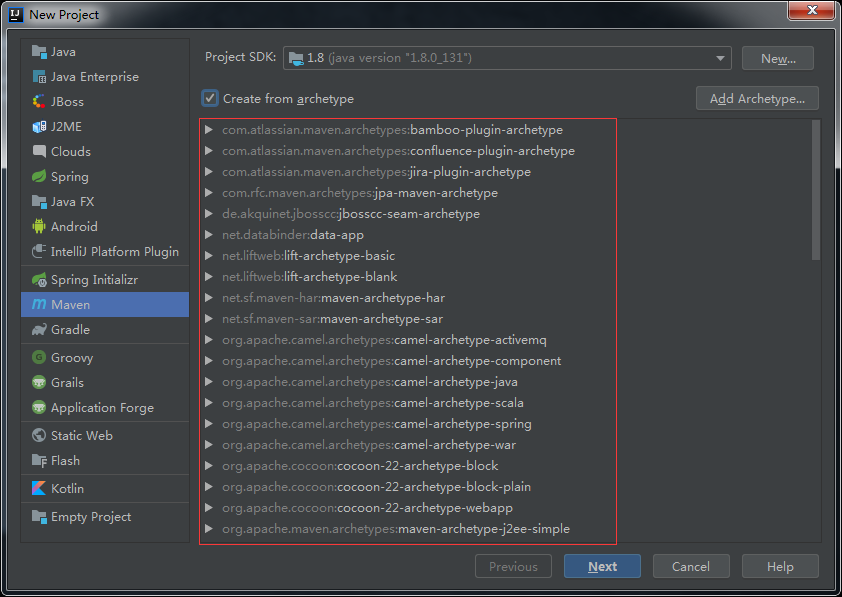
Task: Select the Java FX folder icon
Action: coord(39,202)
